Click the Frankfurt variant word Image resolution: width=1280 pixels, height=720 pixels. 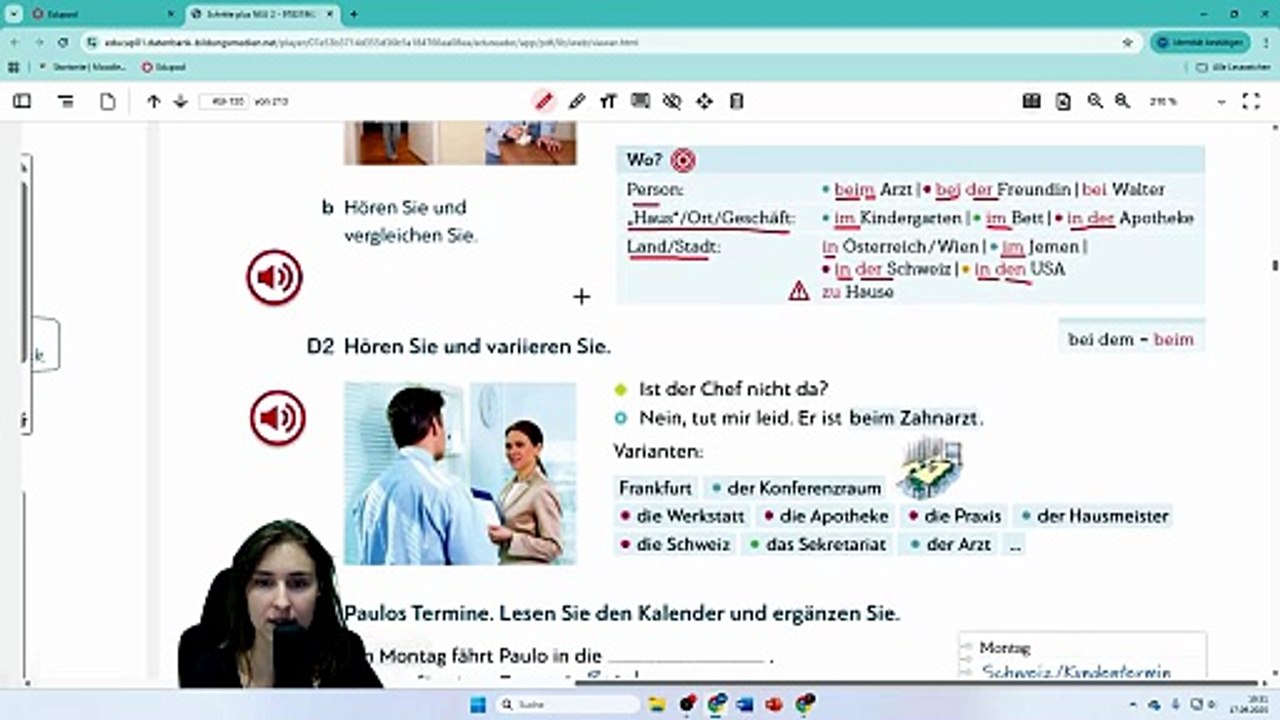pos(655,488)
